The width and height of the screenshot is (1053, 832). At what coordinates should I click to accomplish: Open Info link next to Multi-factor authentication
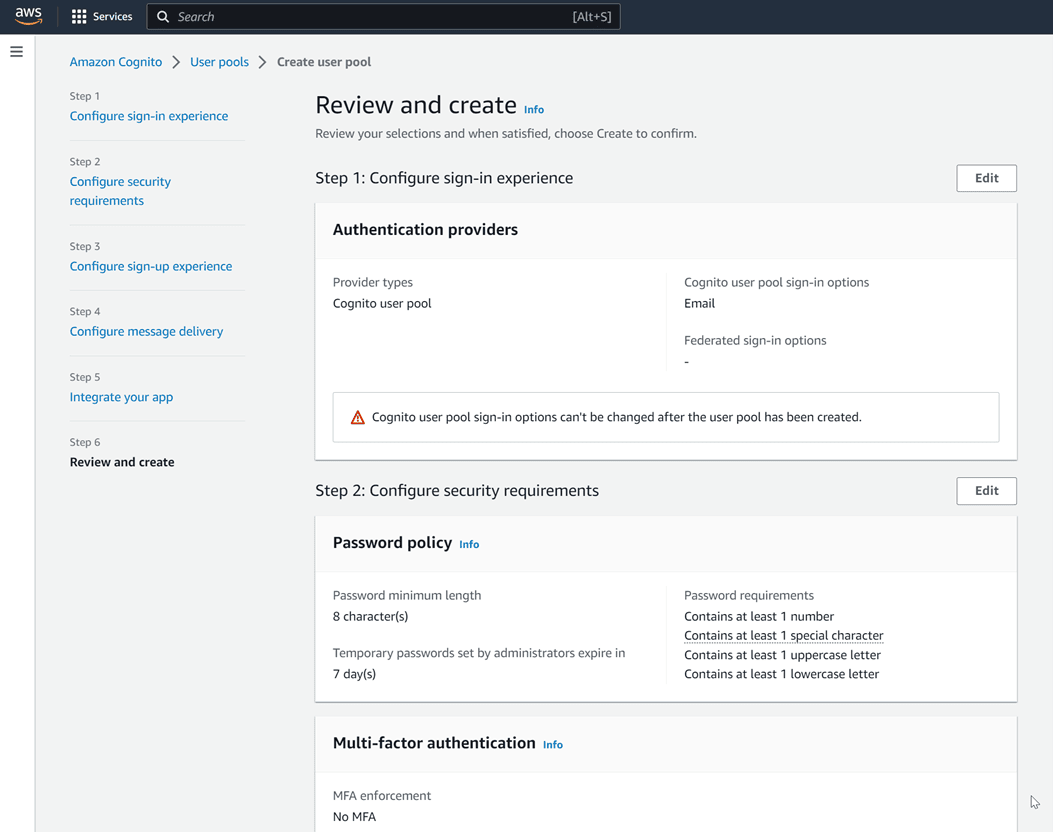pos(552,744)
